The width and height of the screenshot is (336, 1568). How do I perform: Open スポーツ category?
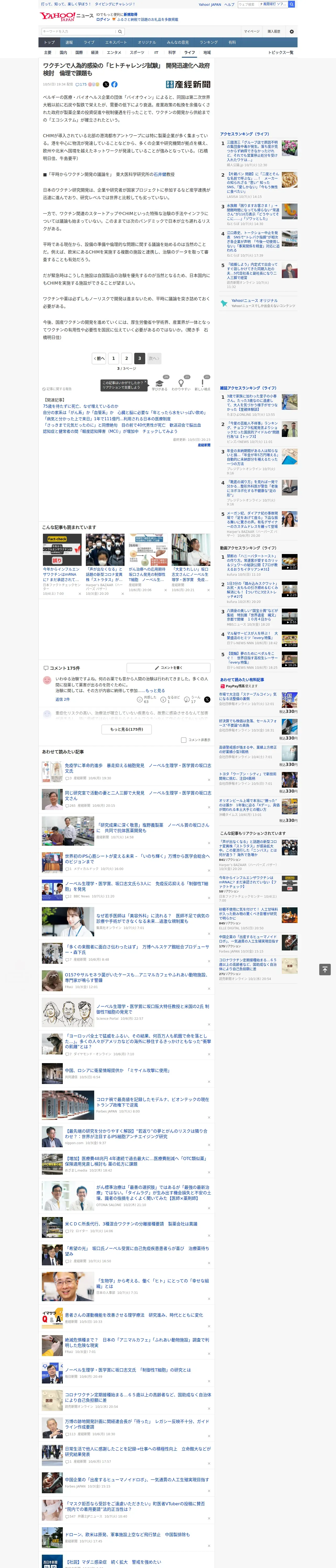point(137,52)
